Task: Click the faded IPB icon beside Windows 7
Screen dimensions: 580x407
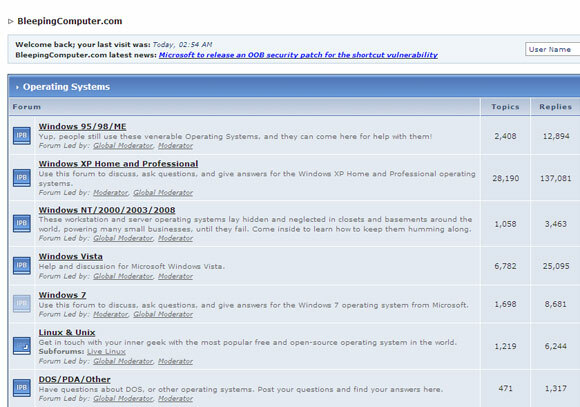Action: pyautogui.click(x=22, y=303)
